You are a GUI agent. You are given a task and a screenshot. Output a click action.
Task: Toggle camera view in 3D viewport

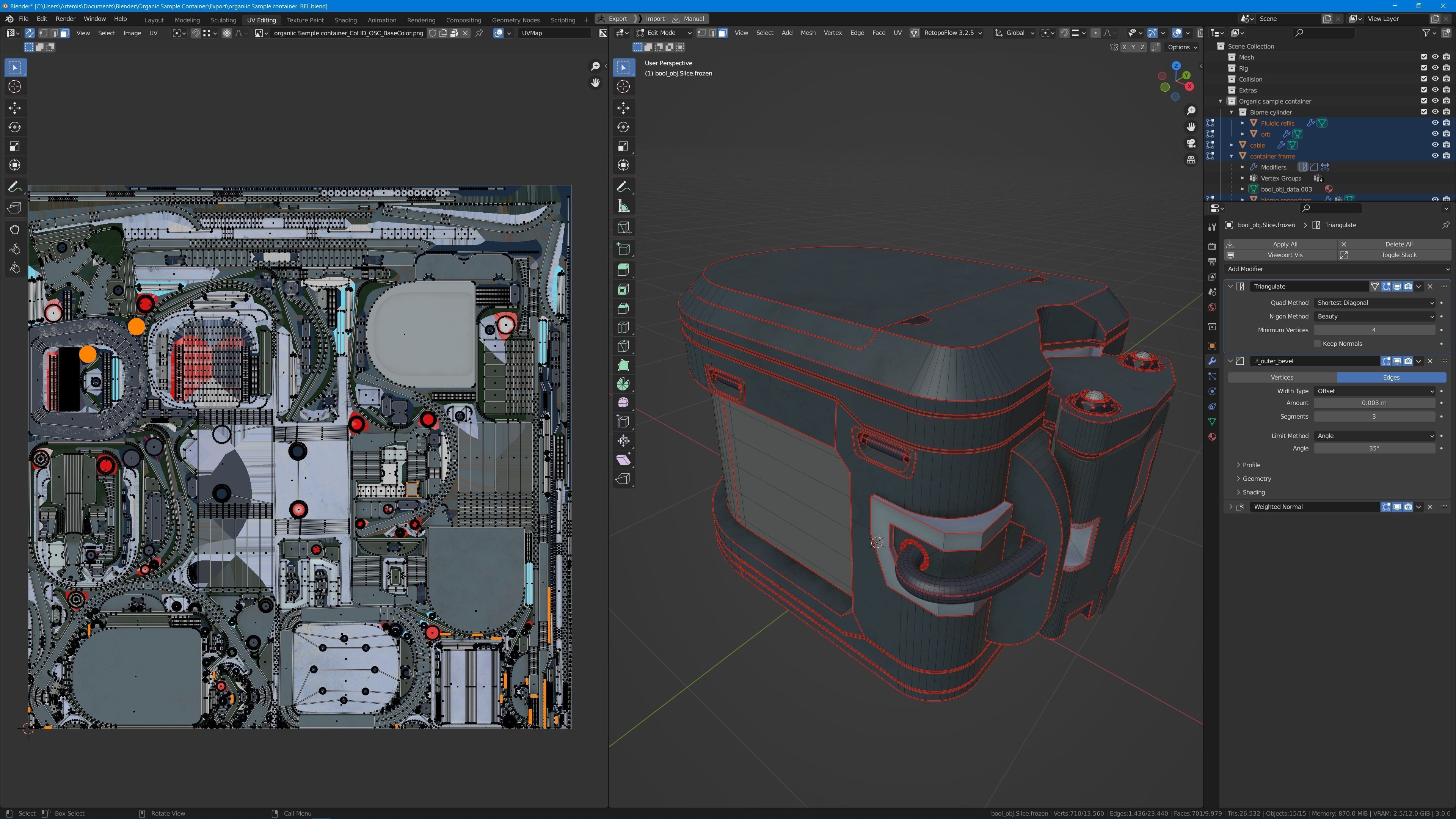click(1191, 144)
